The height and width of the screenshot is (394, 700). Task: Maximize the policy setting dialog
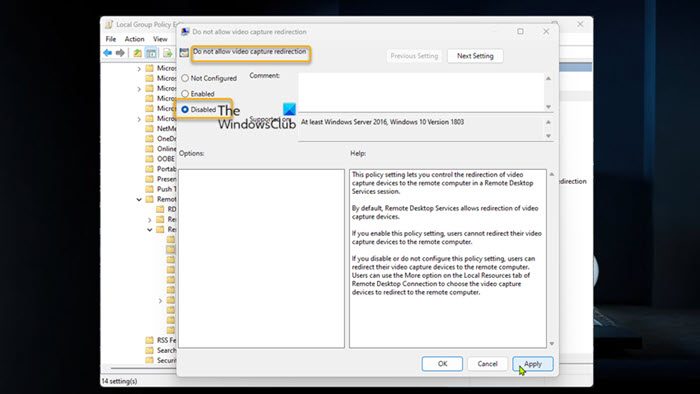(521, 31)
